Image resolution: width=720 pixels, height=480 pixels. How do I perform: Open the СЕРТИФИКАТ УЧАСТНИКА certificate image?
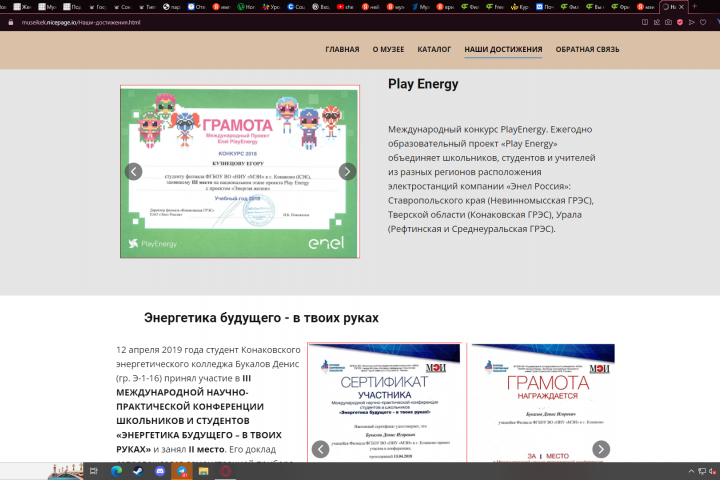(384, 402)
